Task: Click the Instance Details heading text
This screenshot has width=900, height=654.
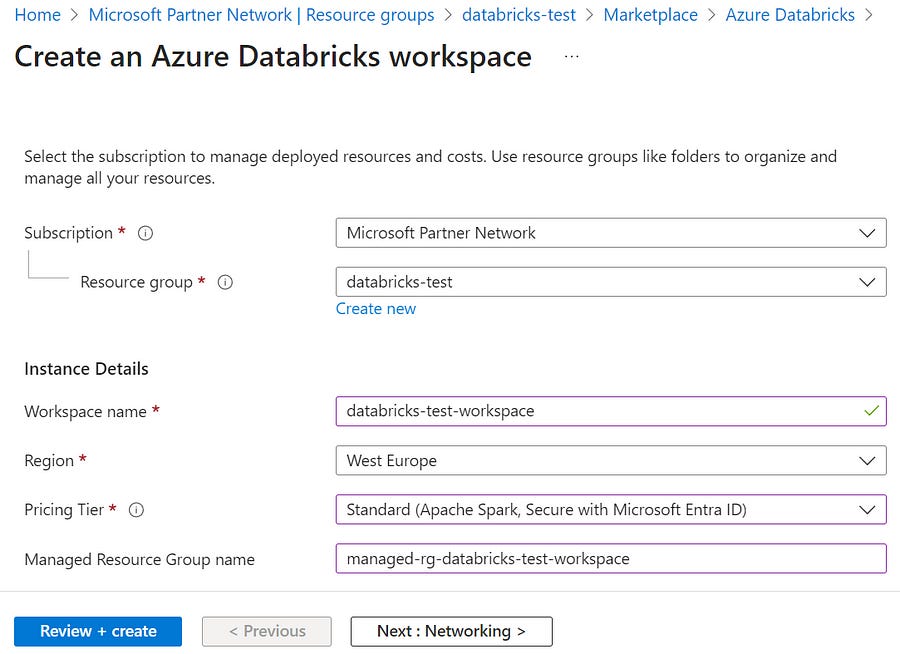Action: coord(86,369)
